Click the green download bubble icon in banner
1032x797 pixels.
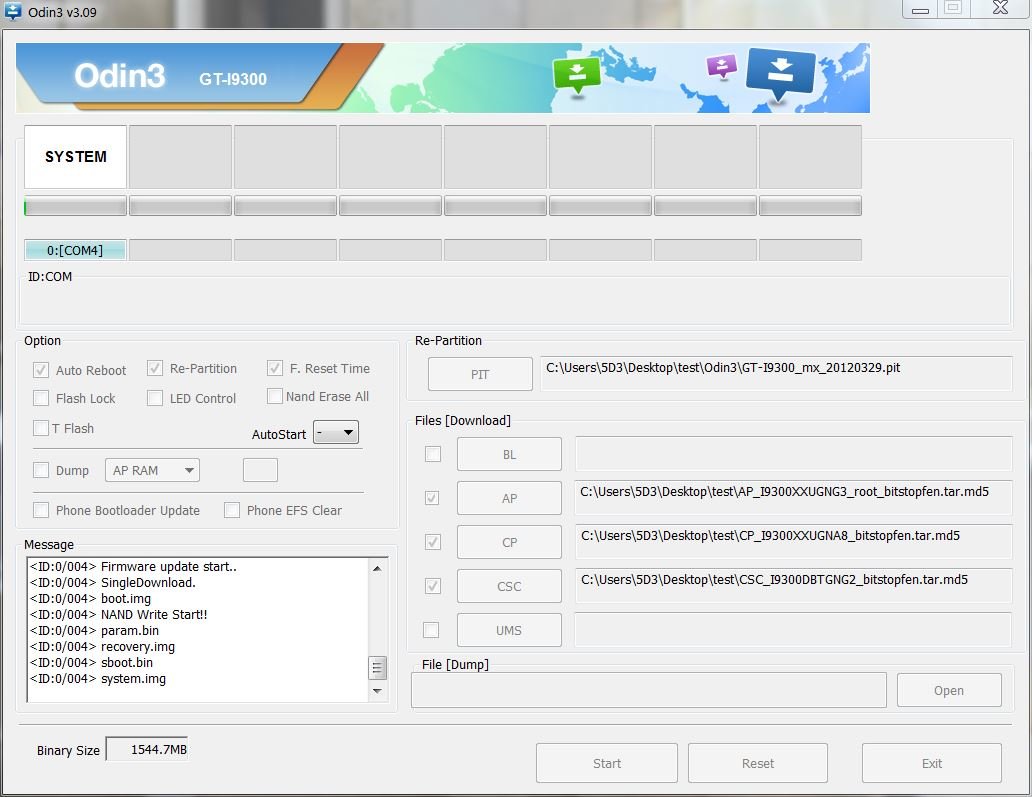[577, 76]
